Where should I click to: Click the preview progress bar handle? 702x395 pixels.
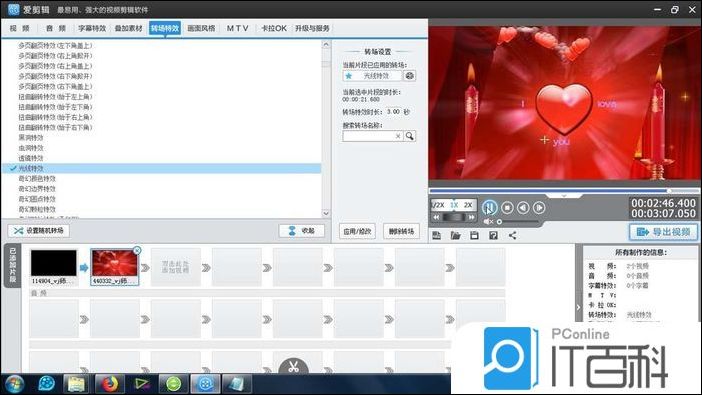tap(669, 191)
